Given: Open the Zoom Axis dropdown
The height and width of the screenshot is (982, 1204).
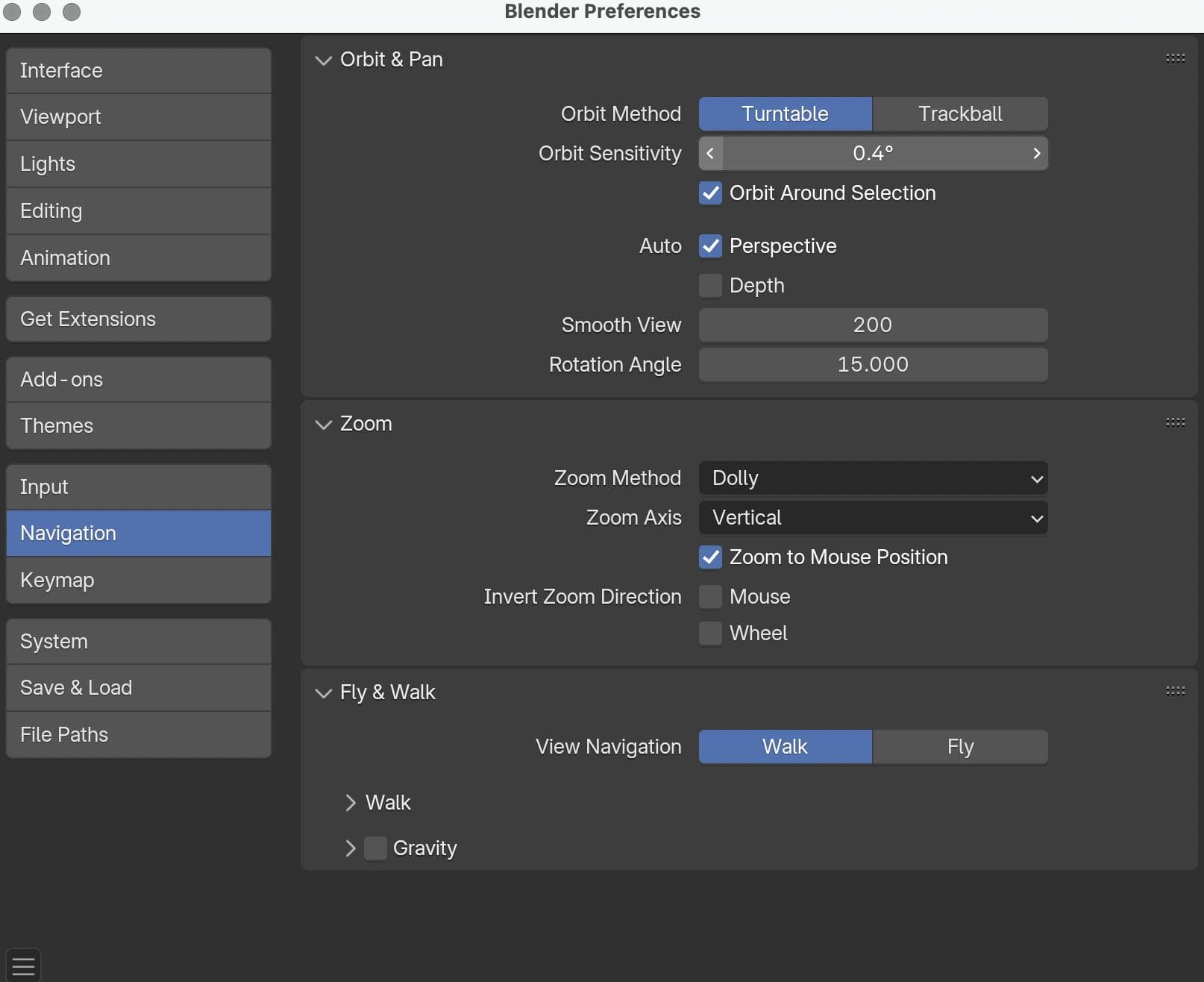Looking at the screenshot, I should point(873,518).
